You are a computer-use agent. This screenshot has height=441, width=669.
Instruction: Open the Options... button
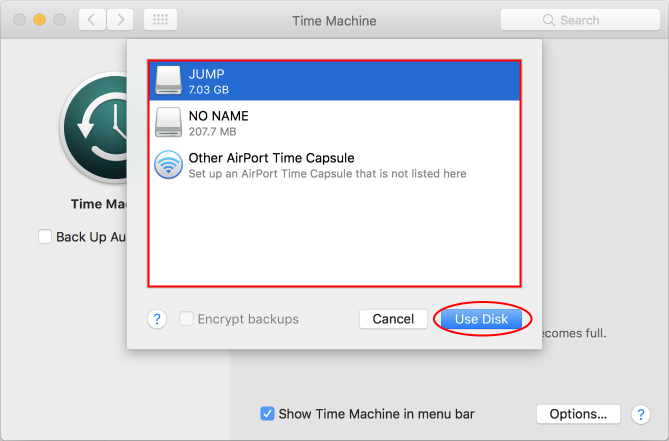[x=578, y=414]
